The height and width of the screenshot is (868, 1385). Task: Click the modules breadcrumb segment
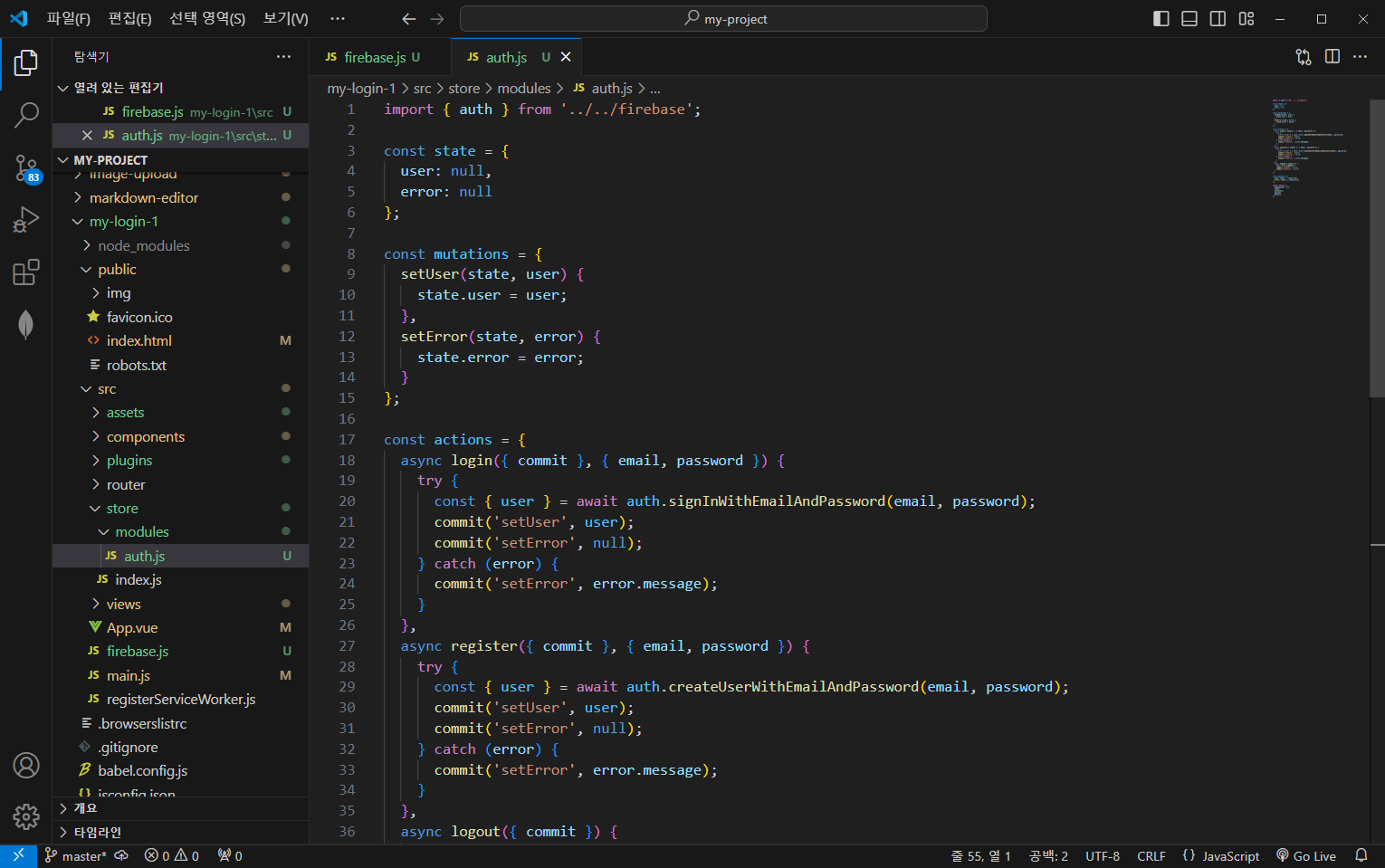click(x=523, y=88)
